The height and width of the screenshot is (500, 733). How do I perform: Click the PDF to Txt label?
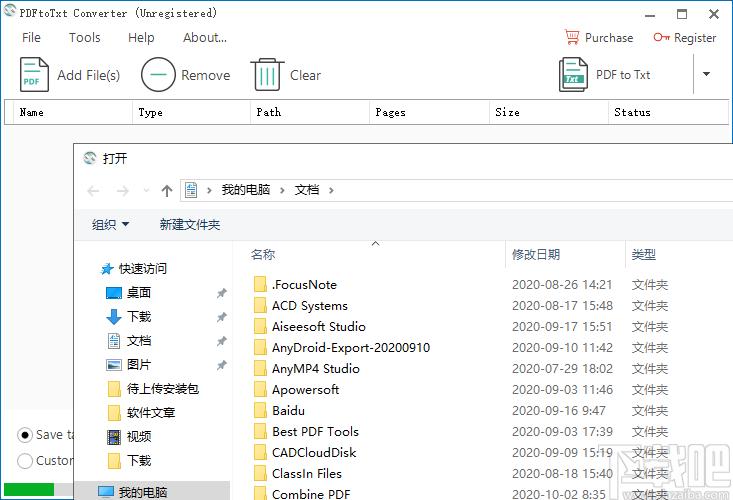623,75
